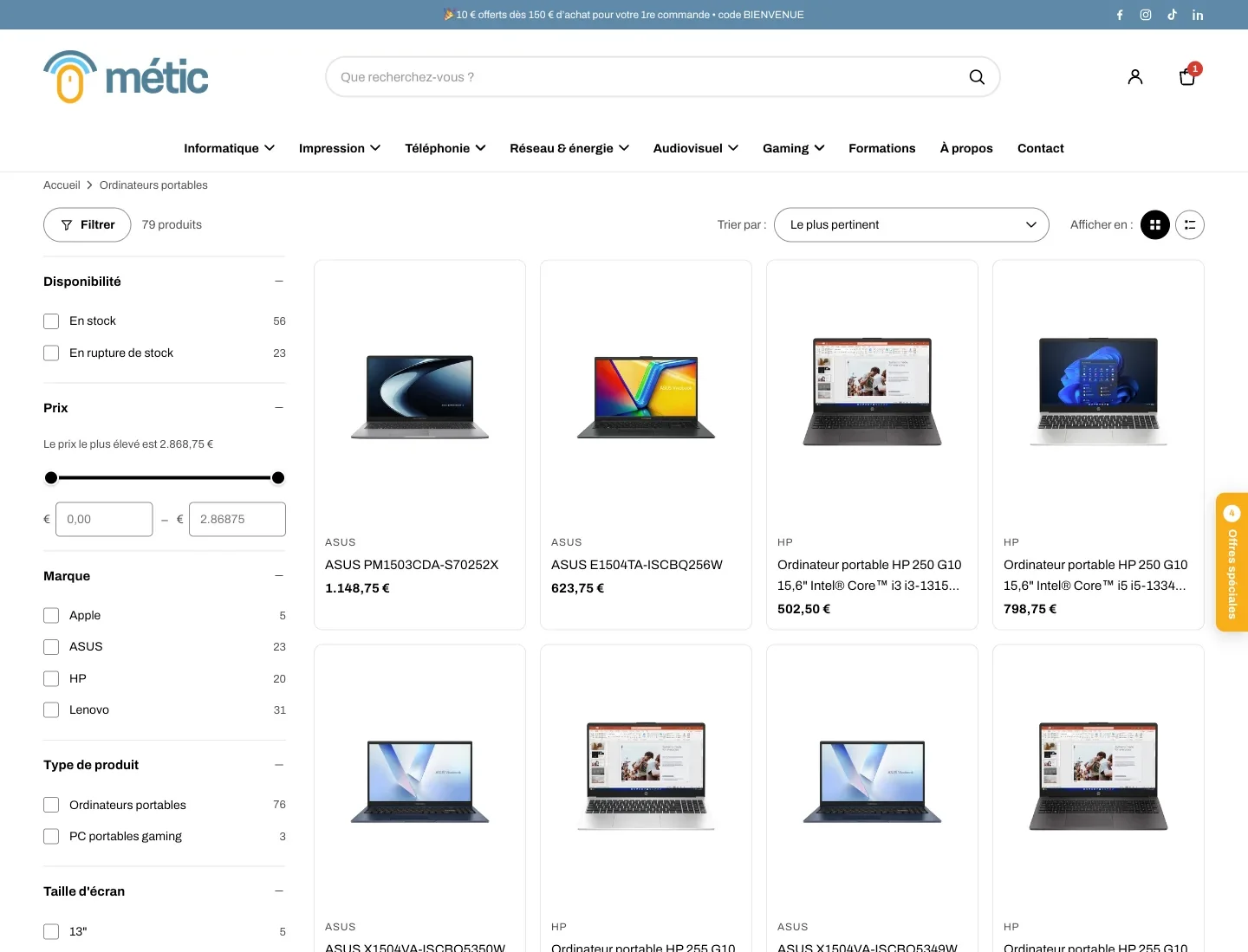Image resolution: width=1248 pixels, height=952 pixels.
Task: Open HP 250 G10 Core i5 product
Action: [1095, 575]
